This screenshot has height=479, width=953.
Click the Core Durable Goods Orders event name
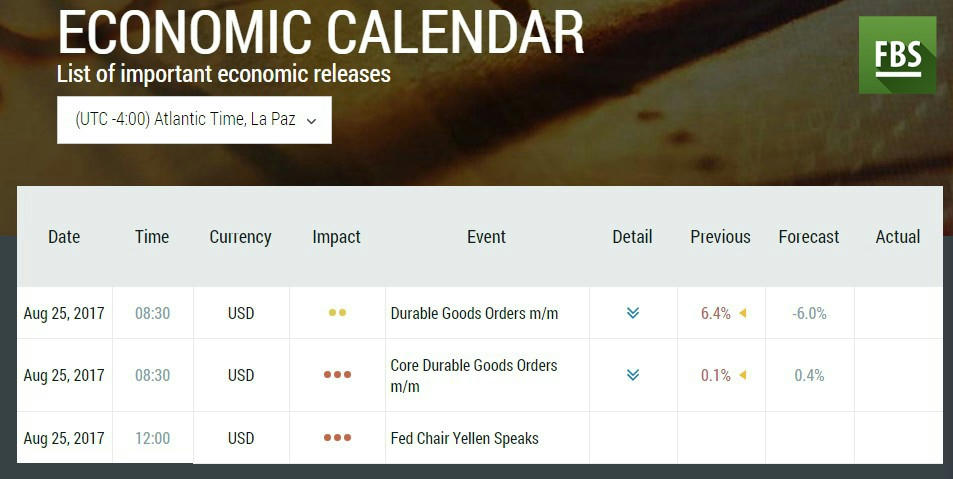pyautogui.click(x=473, y=376)
